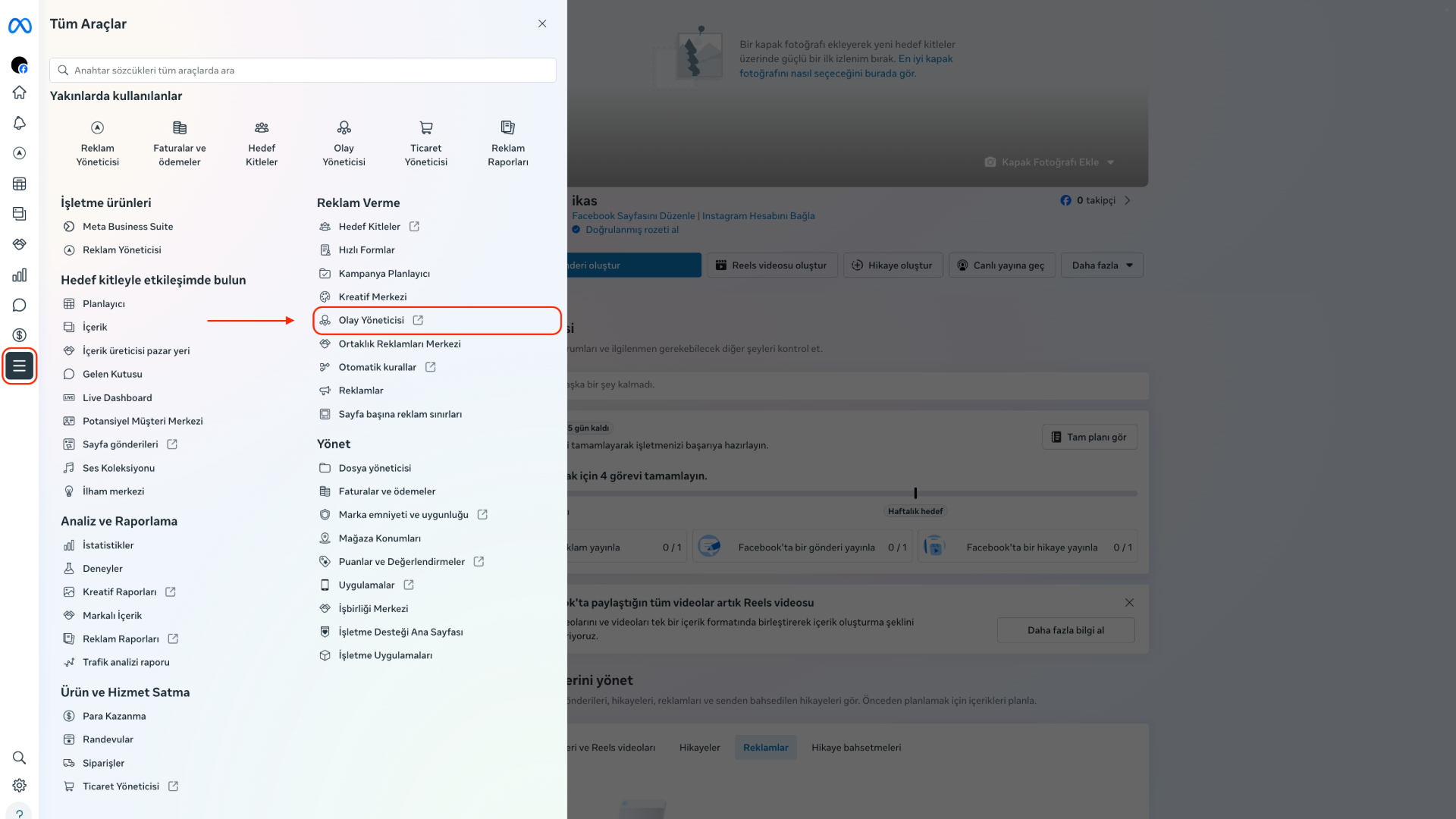Close the Tüm Araçlar panel
Screen dimensions: 1456x819
tap(542, 24)
